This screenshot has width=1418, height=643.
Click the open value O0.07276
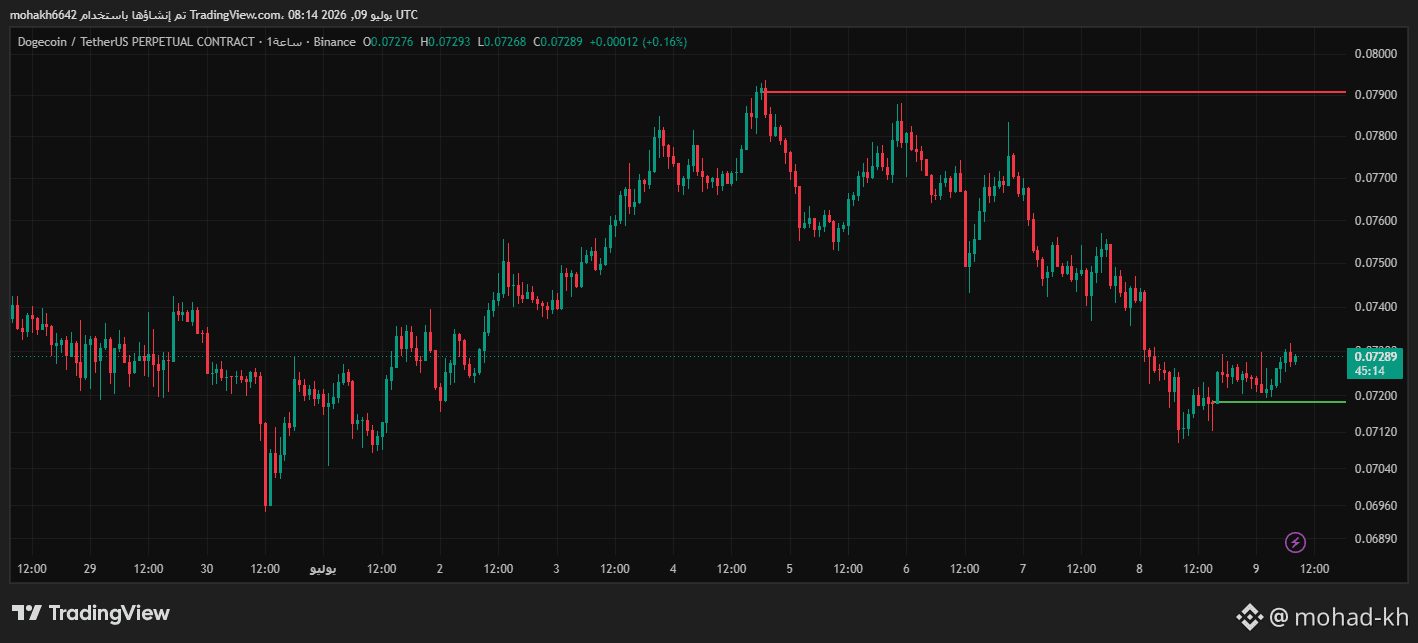[x=389, y=42]
